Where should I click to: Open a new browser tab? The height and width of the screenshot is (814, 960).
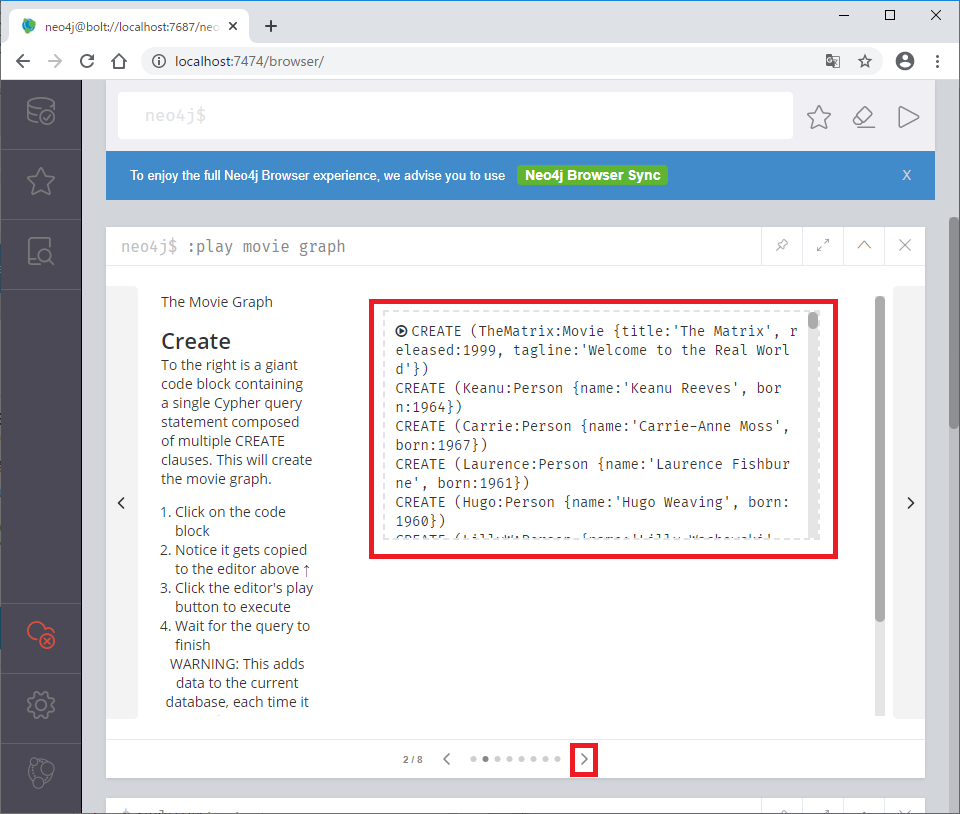pos(271,26)
